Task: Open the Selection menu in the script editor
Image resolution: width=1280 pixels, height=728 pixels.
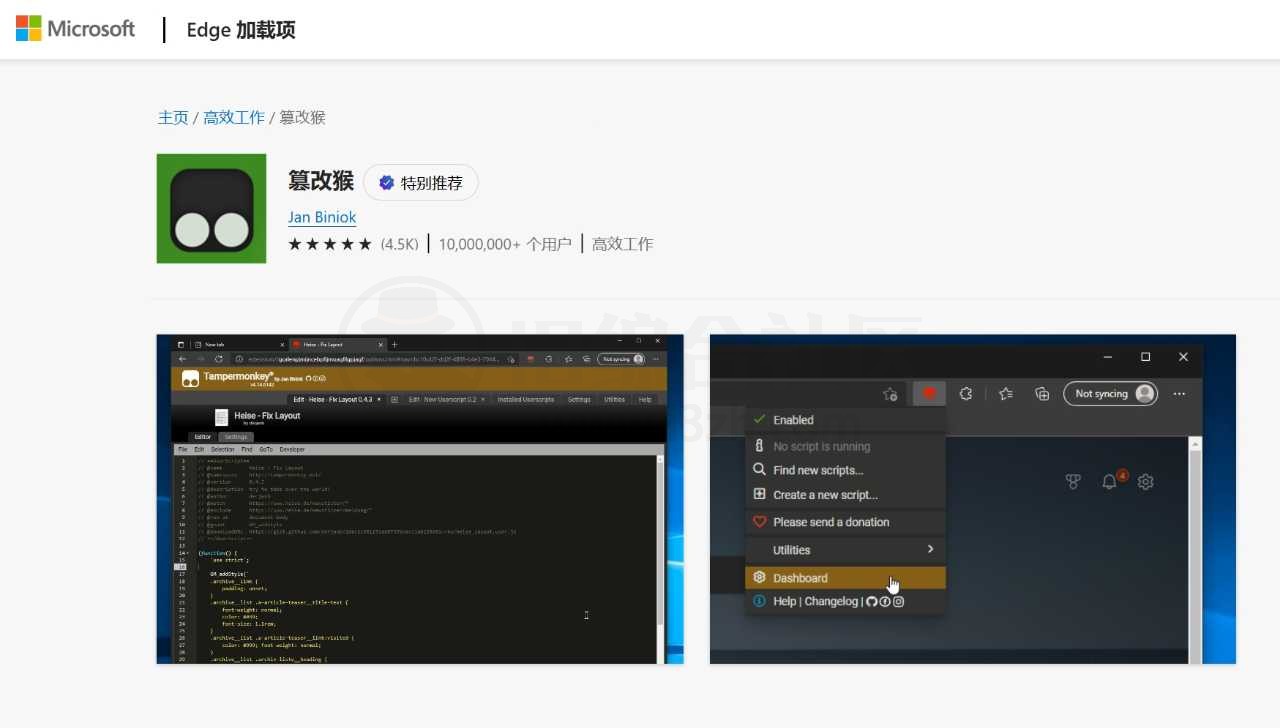Action: pyautogui.click(x=223, y=450)
